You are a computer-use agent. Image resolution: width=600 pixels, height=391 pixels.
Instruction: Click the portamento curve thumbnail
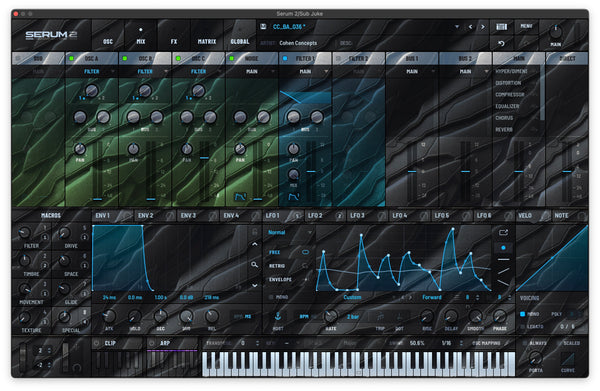567,360
